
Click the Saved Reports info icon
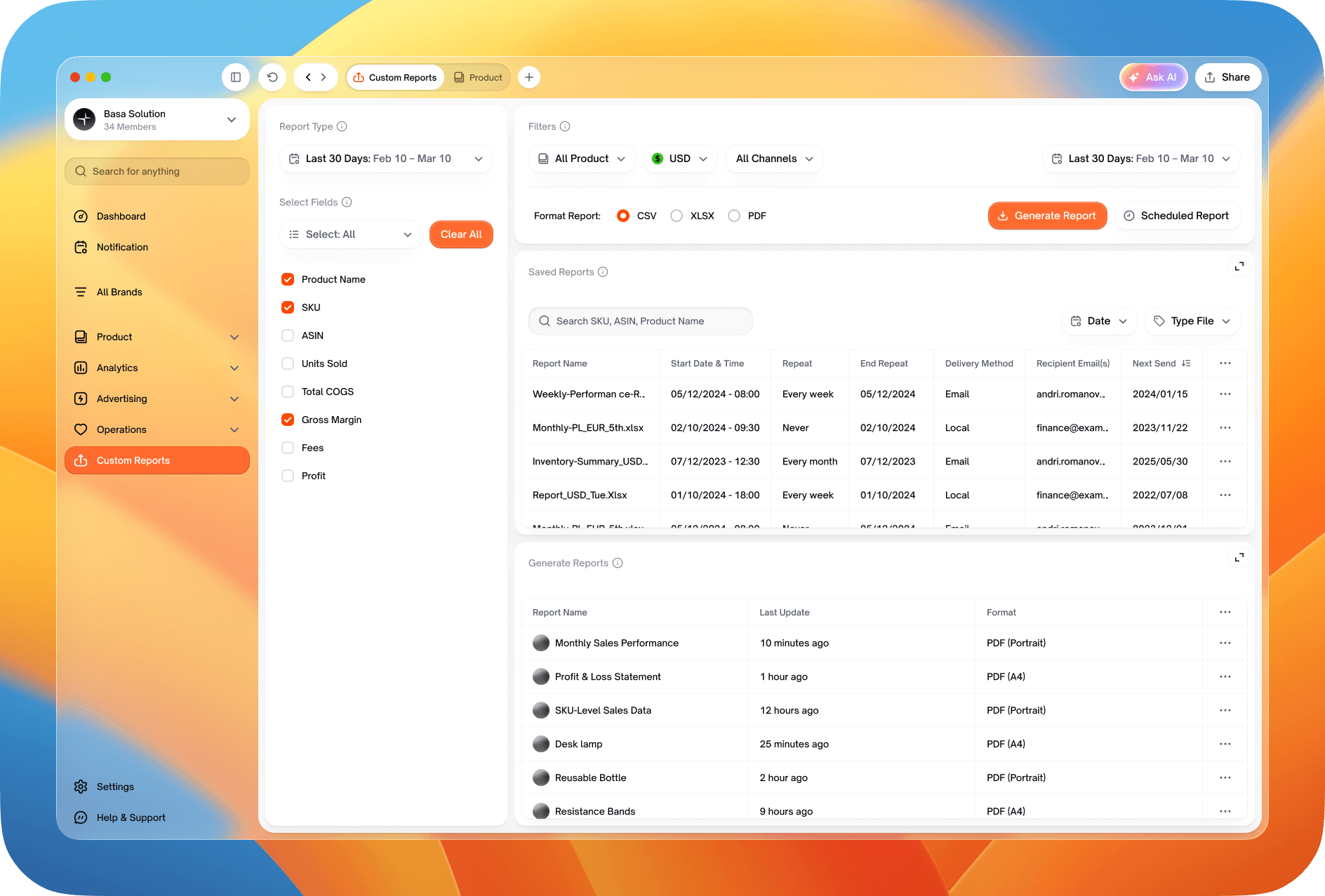[603, 272]
